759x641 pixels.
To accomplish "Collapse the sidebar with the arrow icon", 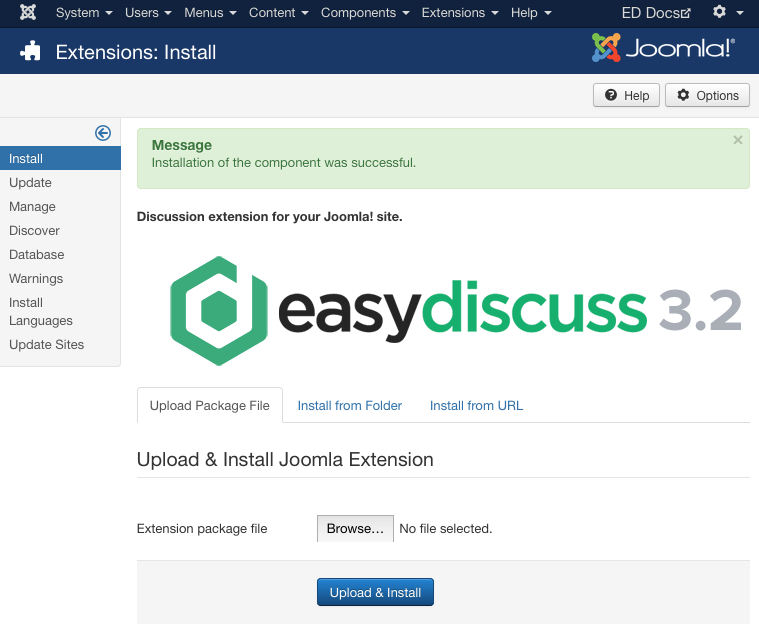I will coord(103,133).
